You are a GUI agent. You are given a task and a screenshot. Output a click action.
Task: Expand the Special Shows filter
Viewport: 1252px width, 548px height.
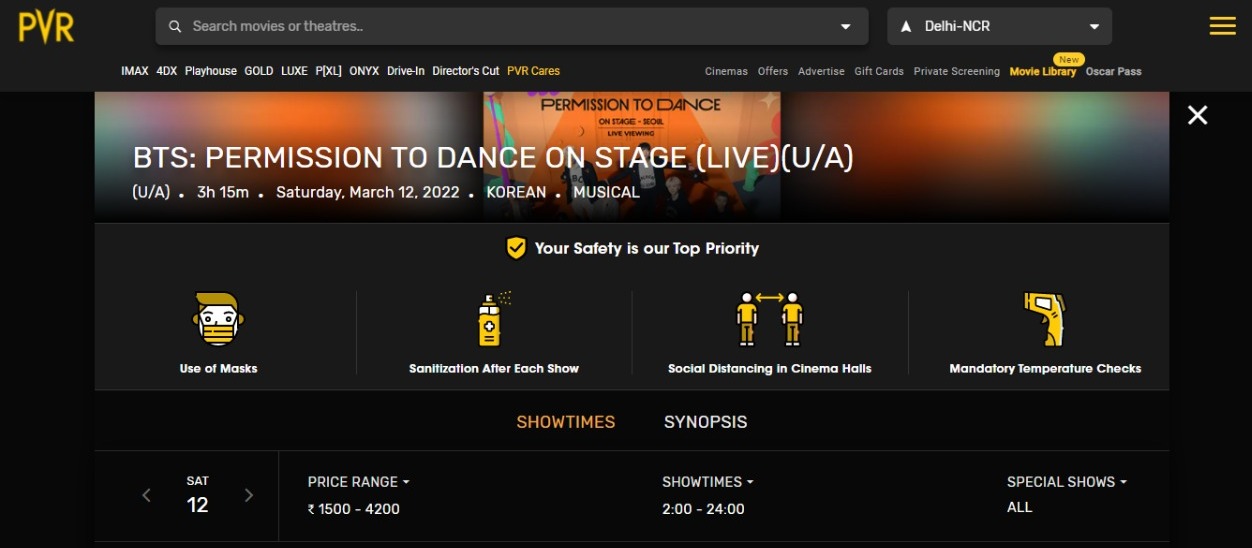tap(1067, 482)
